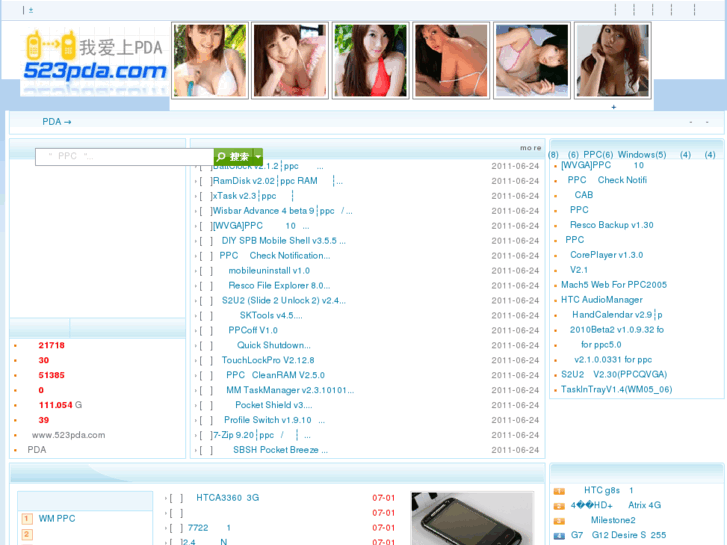The height and width of the screenshot is (545, 727).
Task: Open v2.1.0.0331 for ppc link
Action: point(613,359)
